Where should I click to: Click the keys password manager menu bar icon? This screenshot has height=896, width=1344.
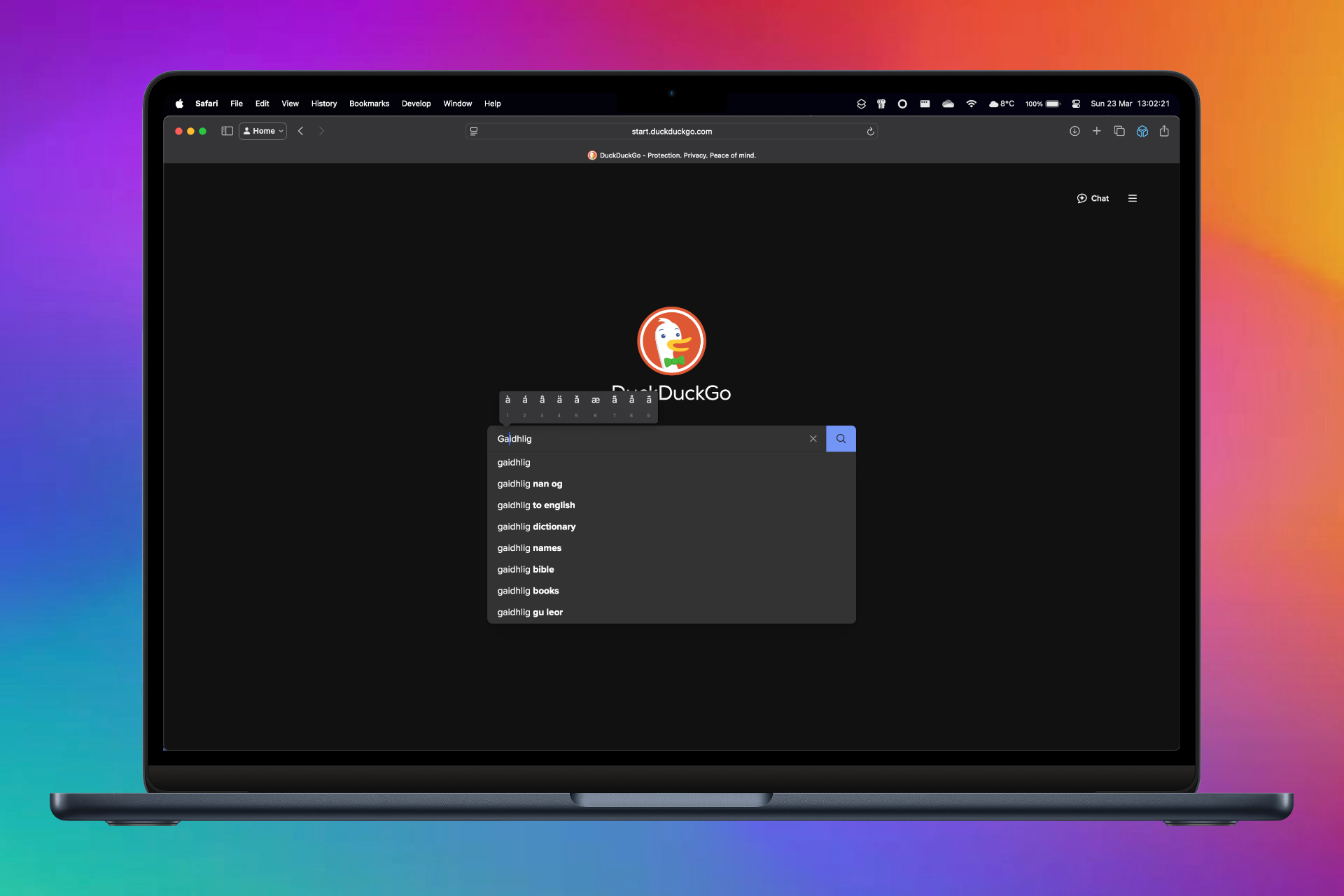click(881, 104)
